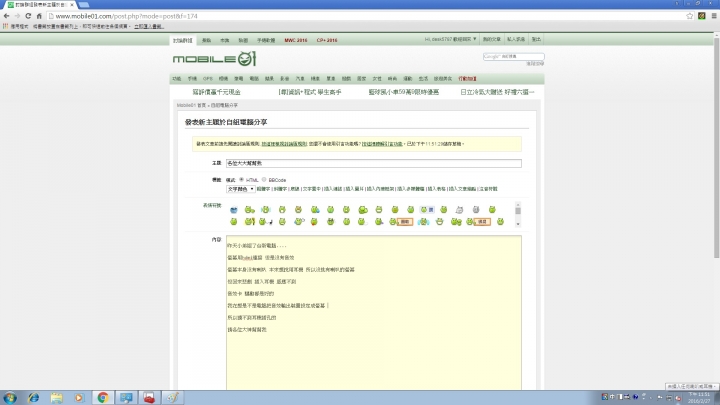Open Windows Media Player from taskbar
This screenshot has height=405, width=720.
coord(79,398)
